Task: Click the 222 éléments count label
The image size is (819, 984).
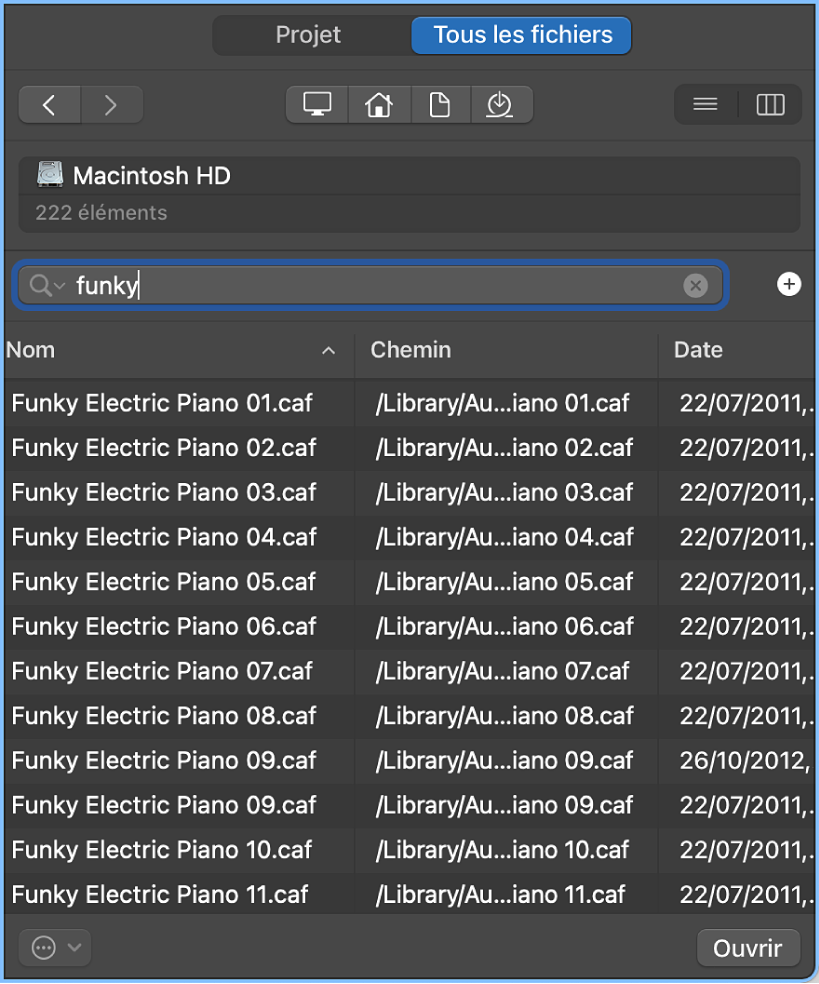Action: coord(101,213)
